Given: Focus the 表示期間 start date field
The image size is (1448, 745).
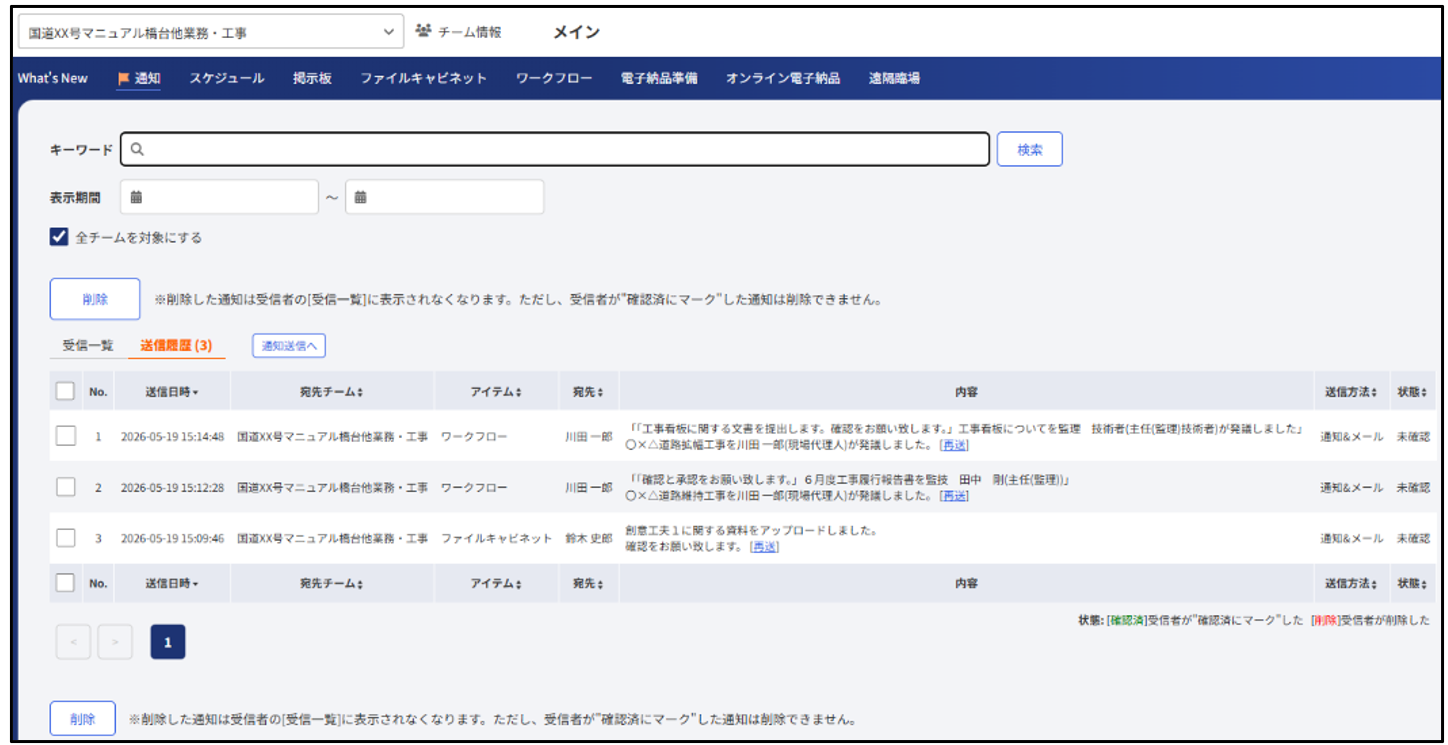Looking at the screenshot, I should click(219, 197).
